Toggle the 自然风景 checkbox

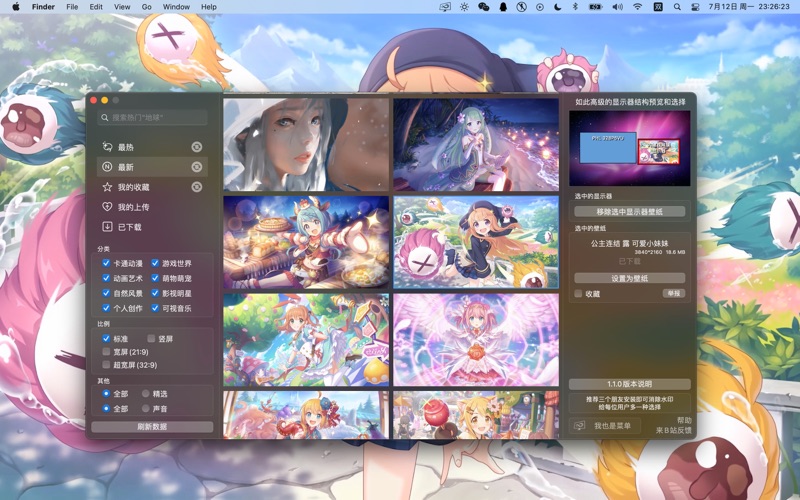[x=106, y=293]
